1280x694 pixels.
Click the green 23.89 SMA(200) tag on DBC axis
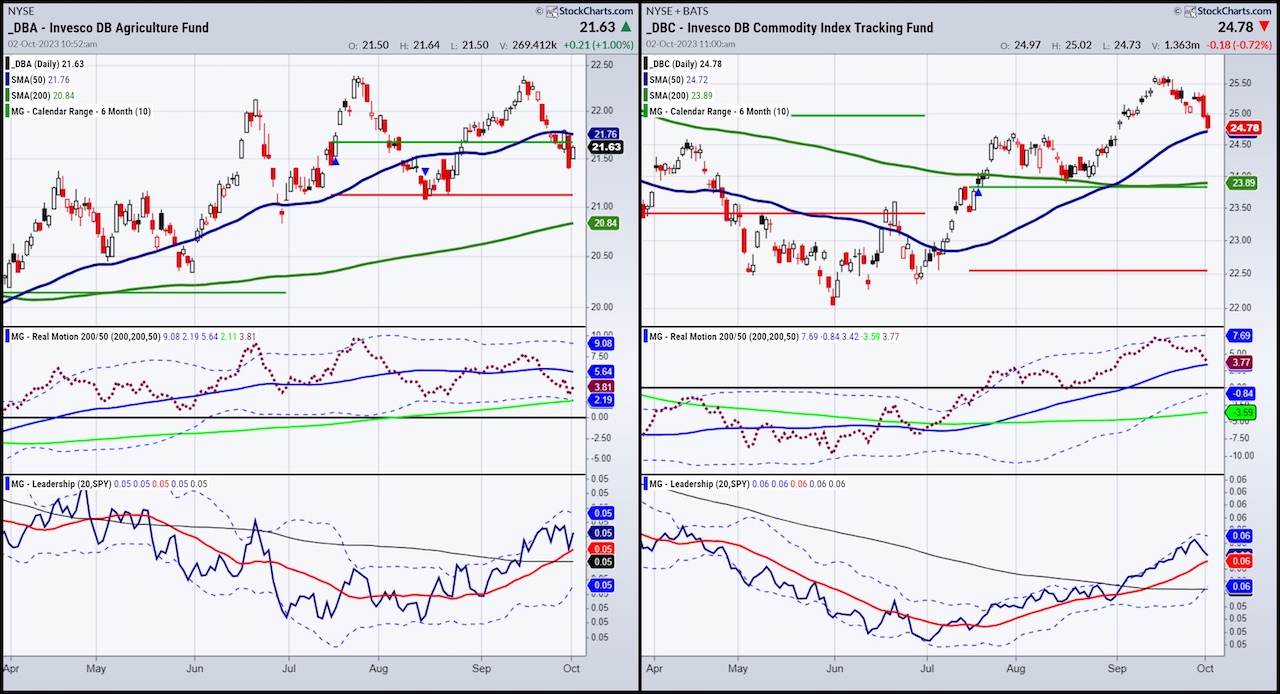(1243, 183)
